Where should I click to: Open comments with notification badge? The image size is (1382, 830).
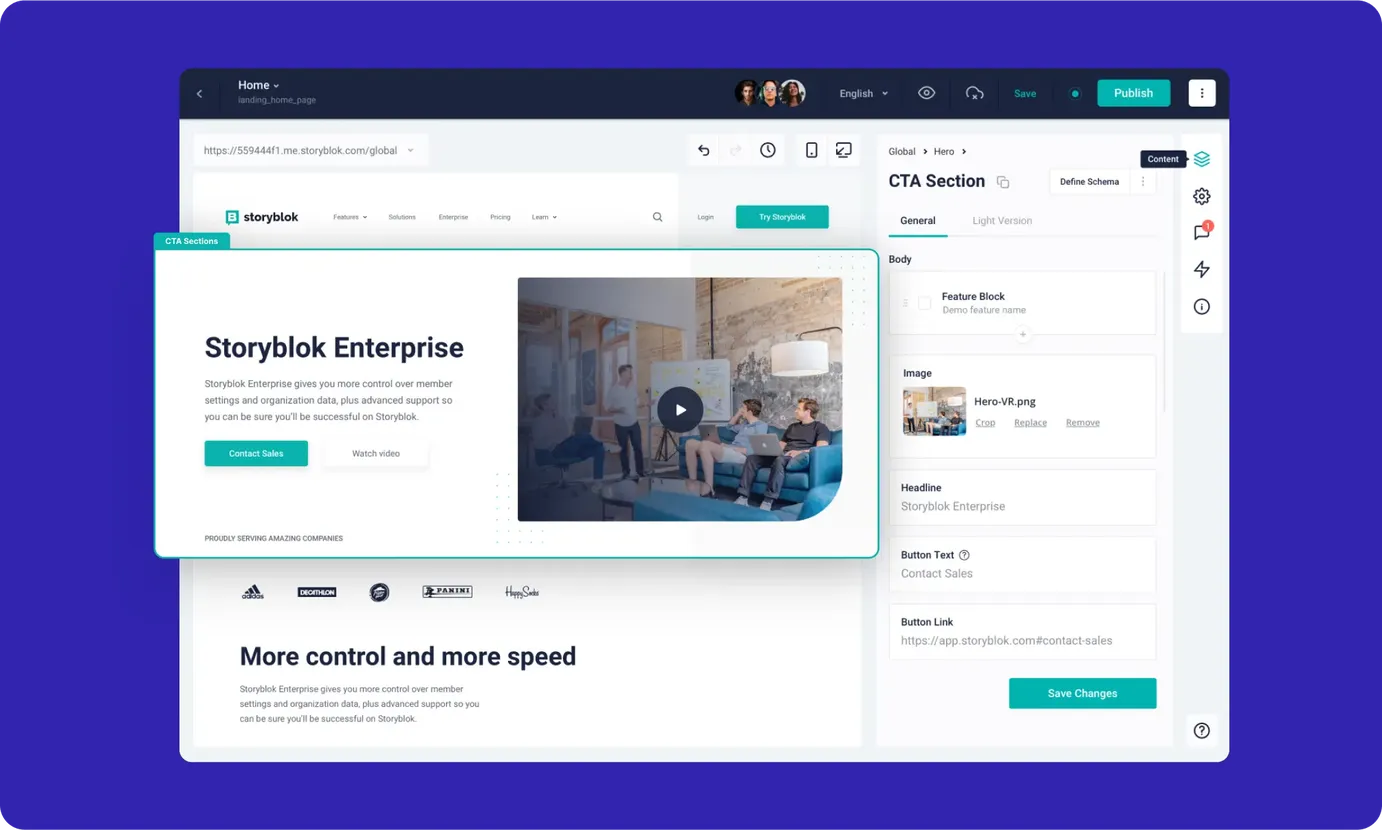(1202, 232)
